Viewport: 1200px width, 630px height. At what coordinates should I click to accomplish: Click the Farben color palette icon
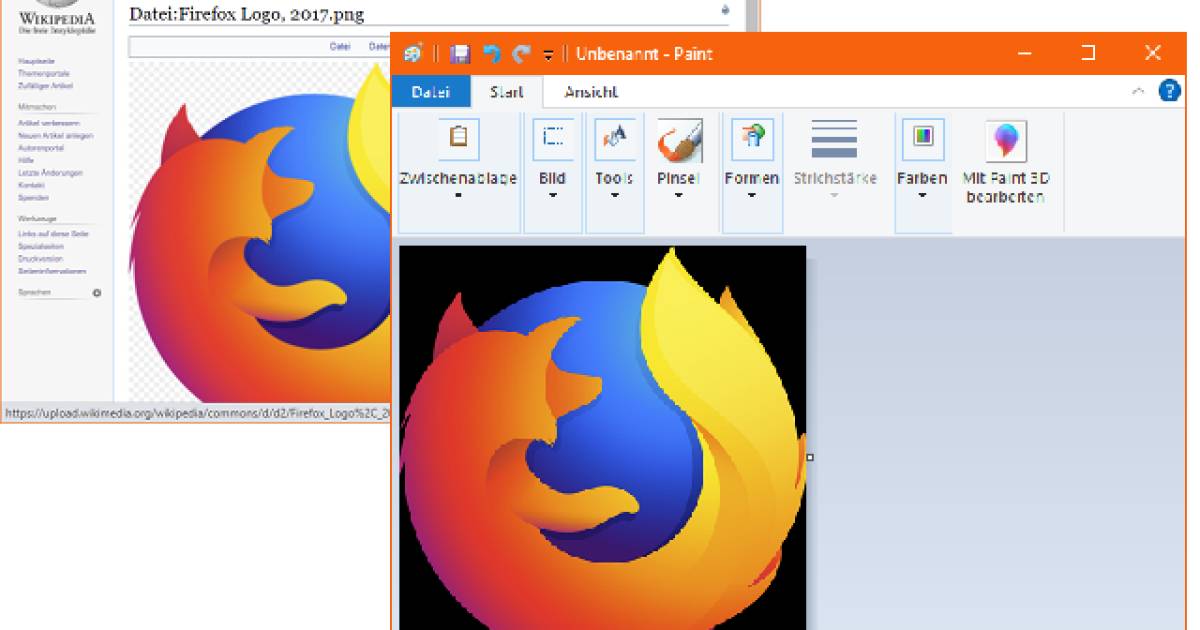click(923, 138)
